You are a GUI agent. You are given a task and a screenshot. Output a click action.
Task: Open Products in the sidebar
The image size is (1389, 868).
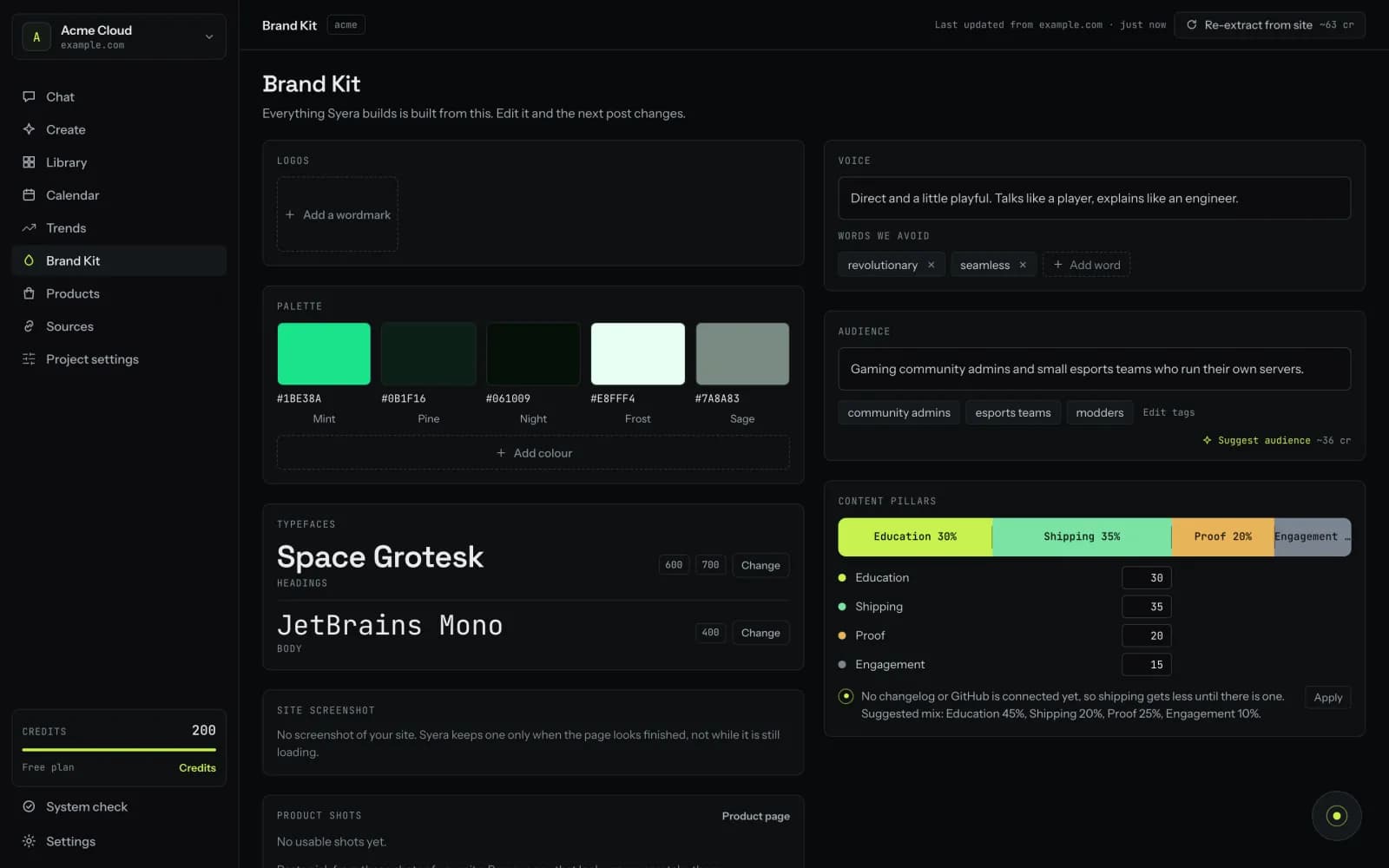coord(120,293)
